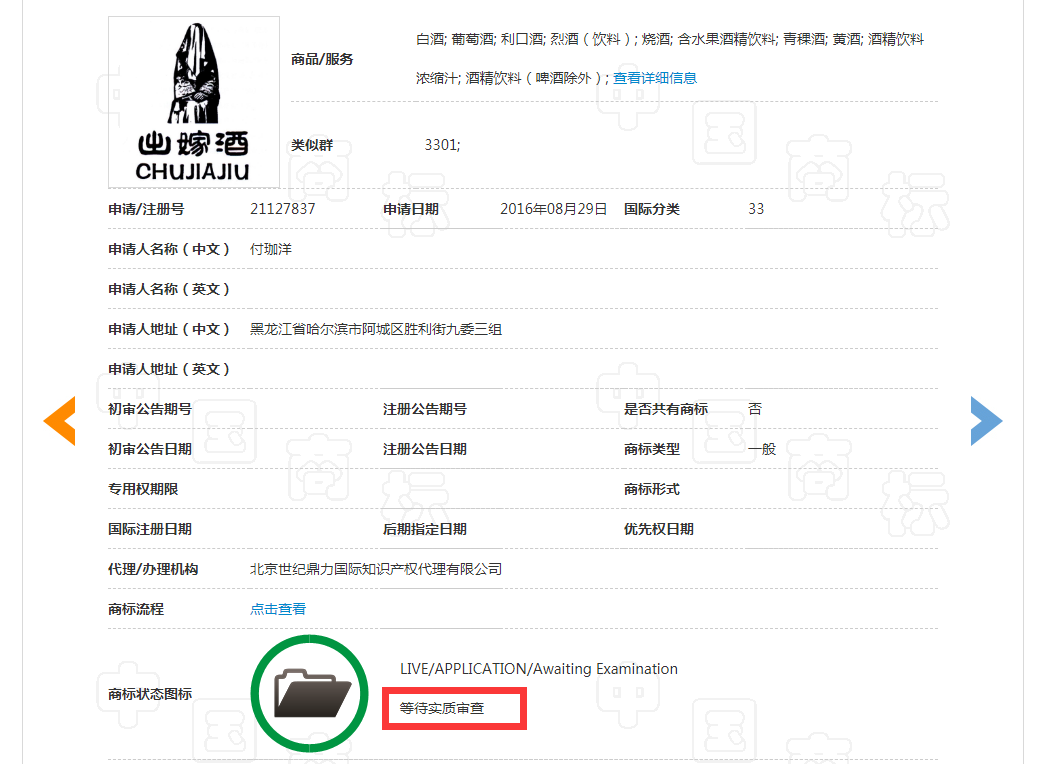The width and height of the screenshot is (1059, 764).
Task: Click the CHUJIAJIU trademark logo image
Action: pyautogui.click(x=193, y=100)
